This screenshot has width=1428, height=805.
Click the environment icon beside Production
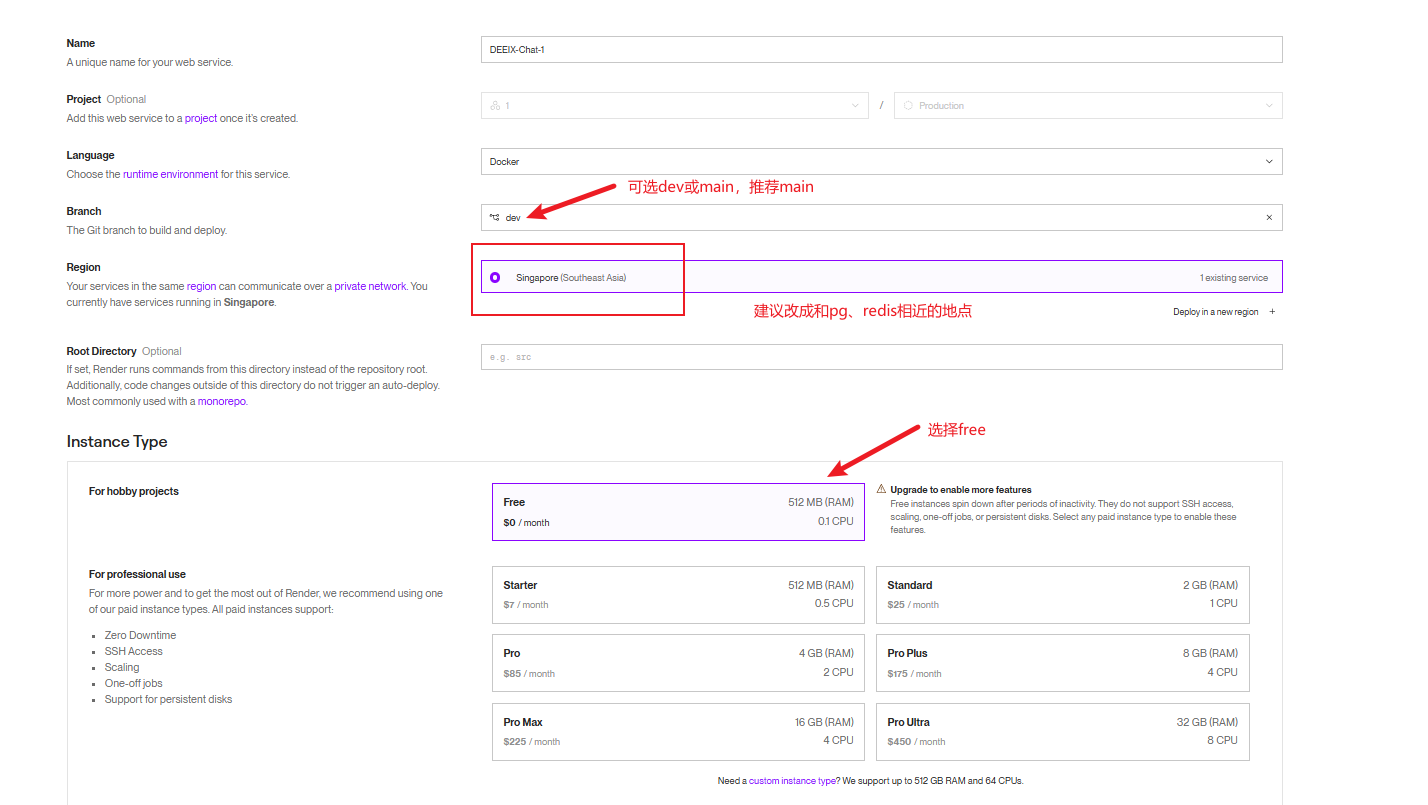pyautogui.click(x=908, y=105)
